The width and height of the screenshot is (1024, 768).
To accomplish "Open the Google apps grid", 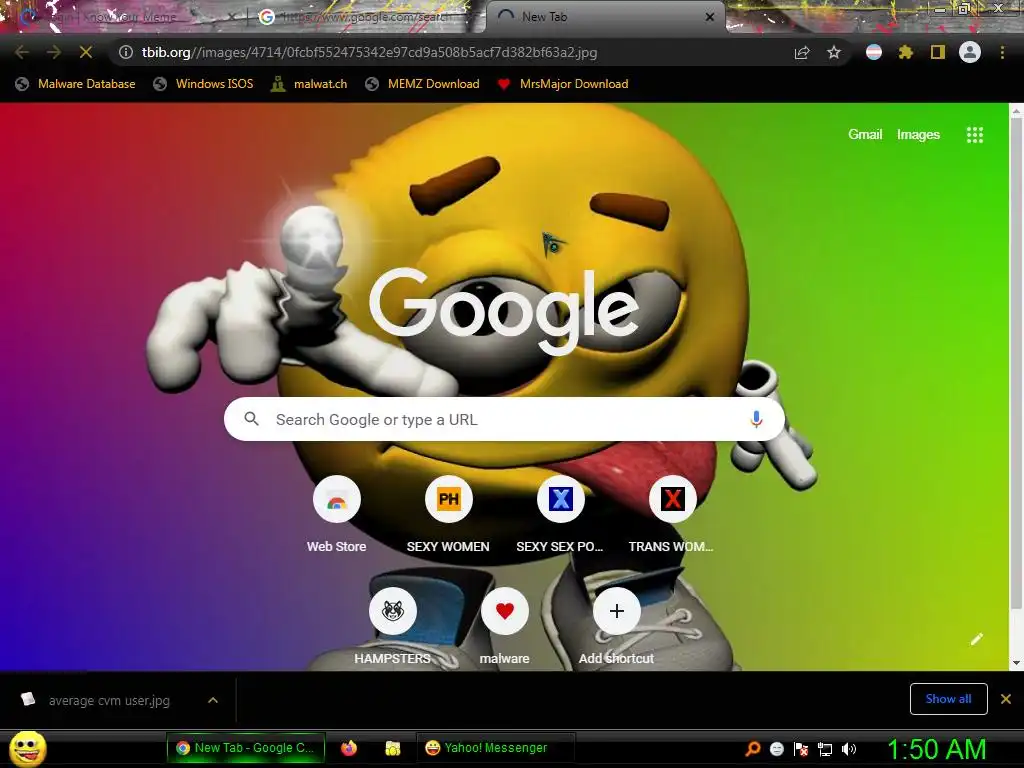I will click(x=975, y=135).
